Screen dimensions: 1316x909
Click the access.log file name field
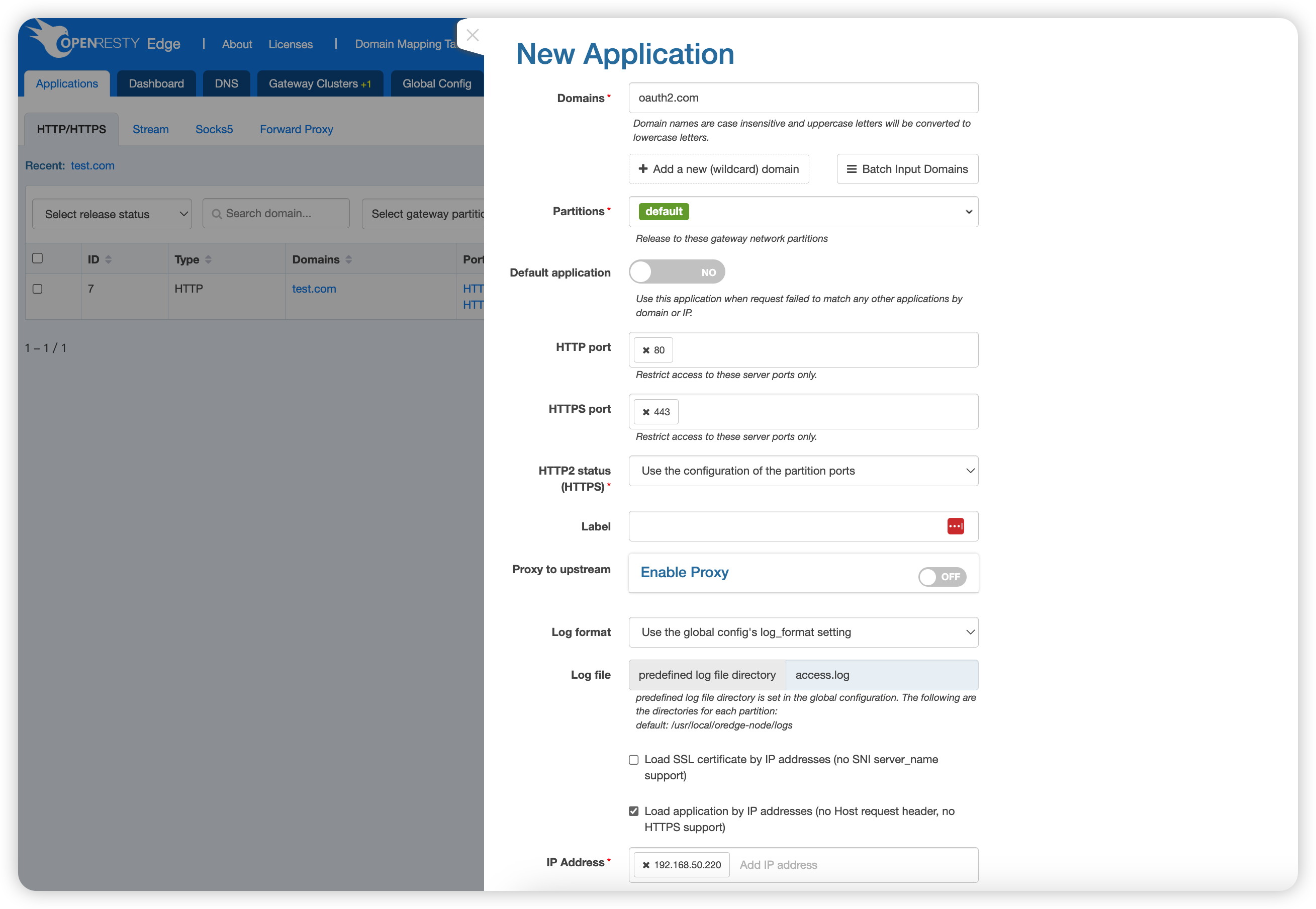tap(882, 675)
